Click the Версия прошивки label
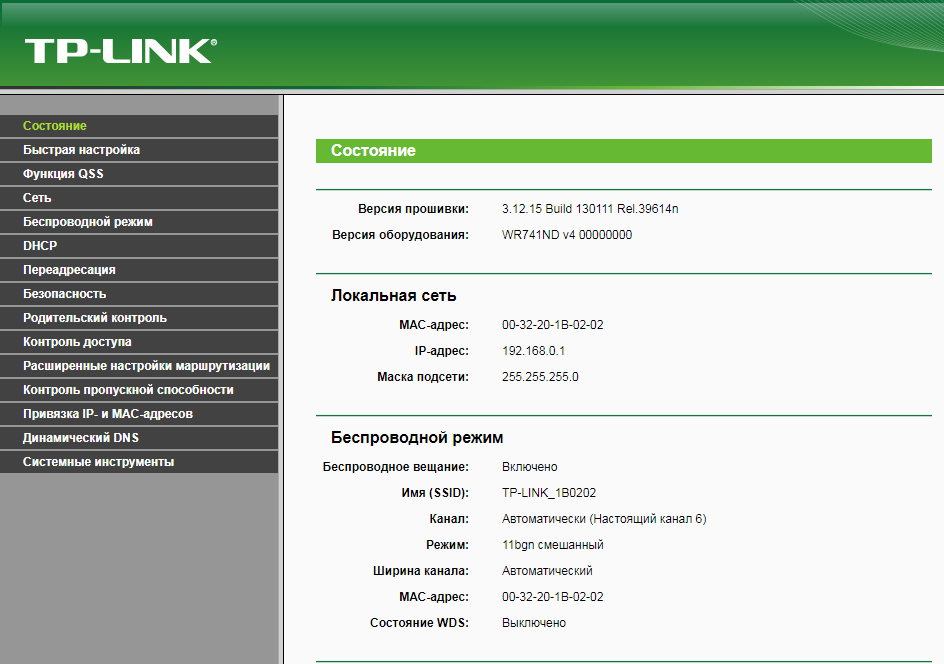Viewport: 944px width, 664px height. 413,209
